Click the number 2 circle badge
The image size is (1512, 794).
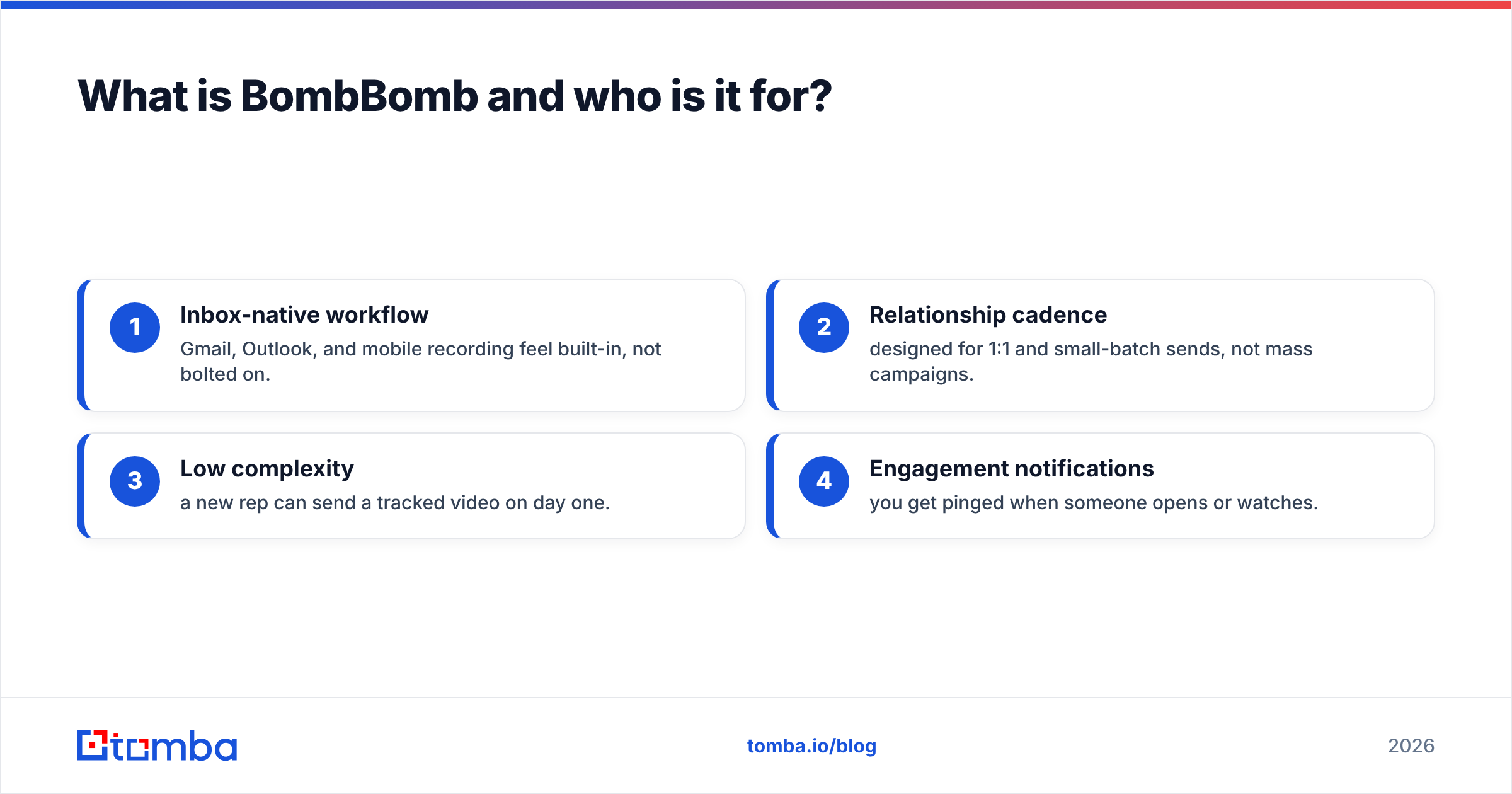(824, 328)
